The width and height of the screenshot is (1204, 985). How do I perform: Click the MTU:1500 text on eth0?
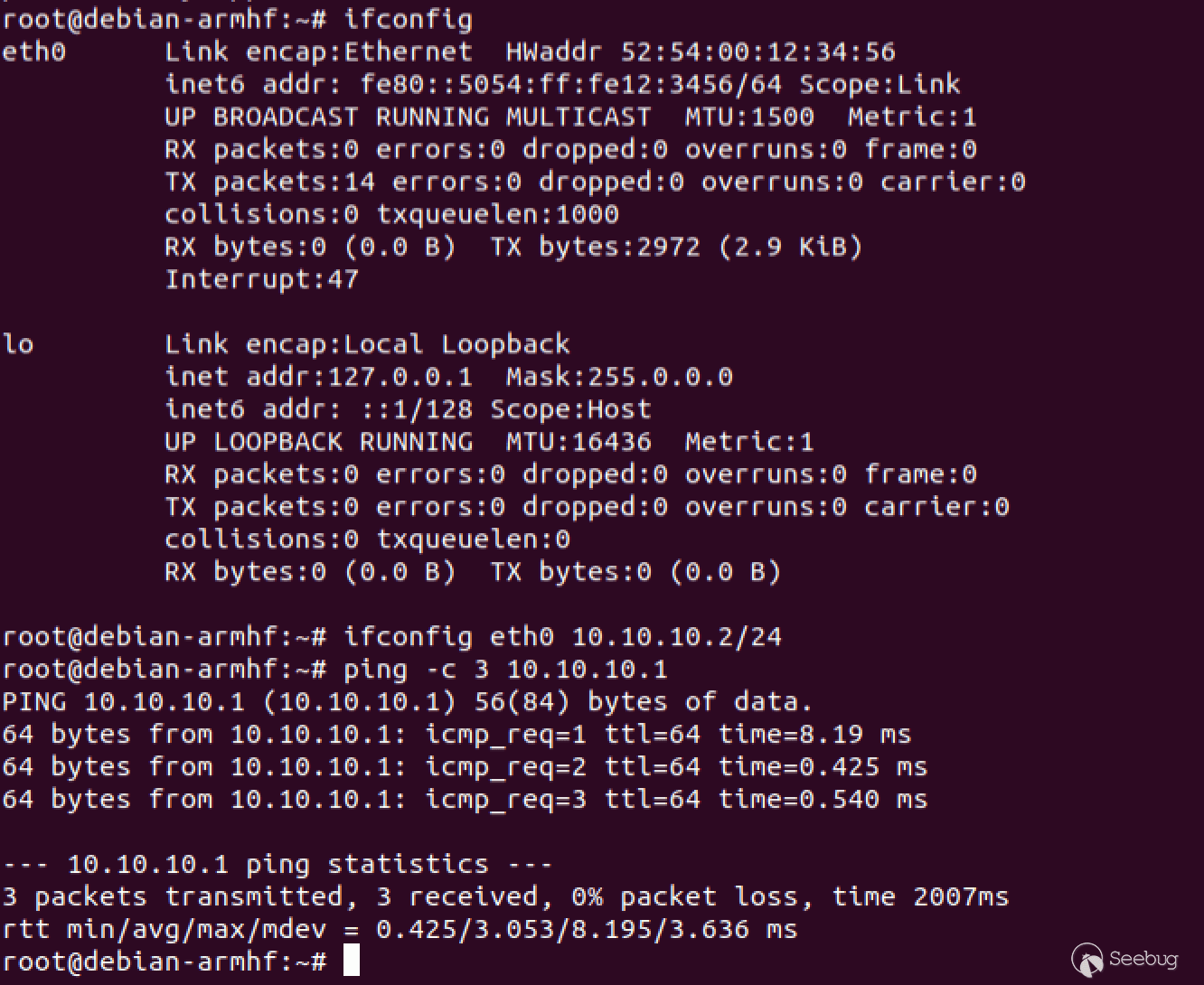(749, 117)
